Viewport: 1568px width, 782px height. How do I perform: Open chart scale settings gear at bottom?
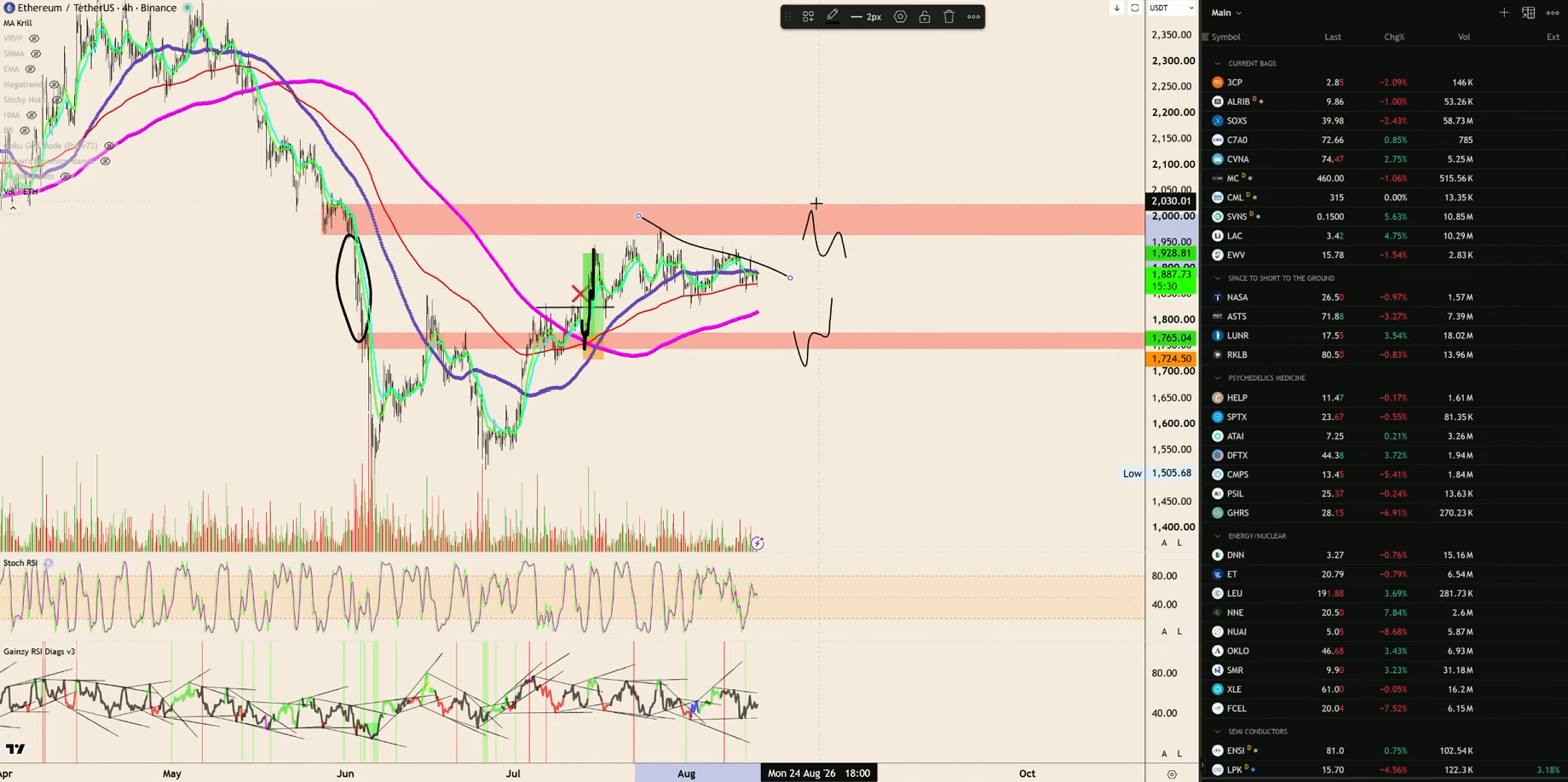(x=1172, y=773)
